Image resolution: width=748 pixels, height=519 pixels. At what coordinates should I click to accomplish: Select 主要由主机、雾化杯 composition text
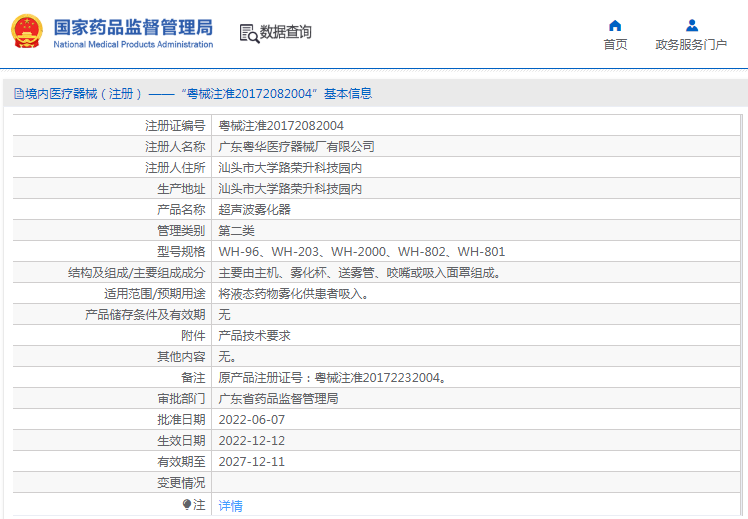[360, 272]
